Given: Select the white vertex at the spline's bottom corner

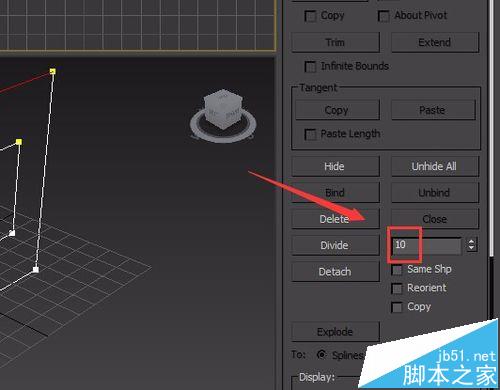Looking at the screenshot, I should click(35, 270).
